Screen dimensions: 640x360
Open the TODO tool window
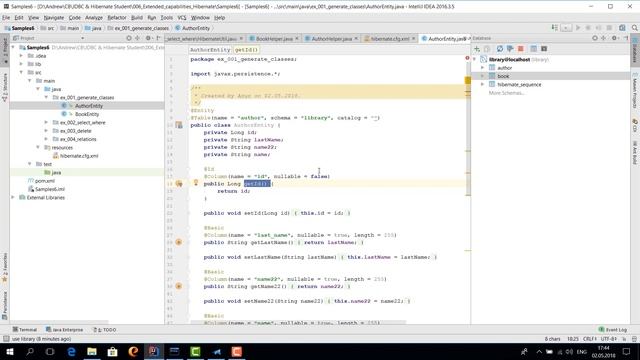[105, 329]
